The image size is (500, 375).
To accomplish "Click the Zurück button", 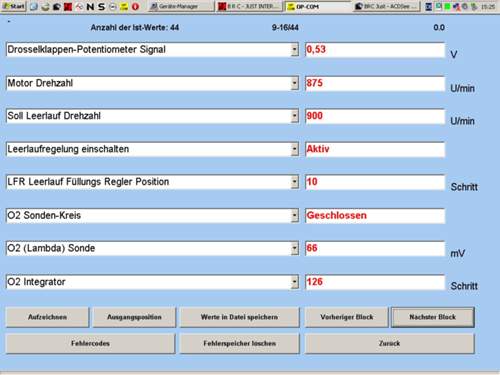I will pos(390,343).
